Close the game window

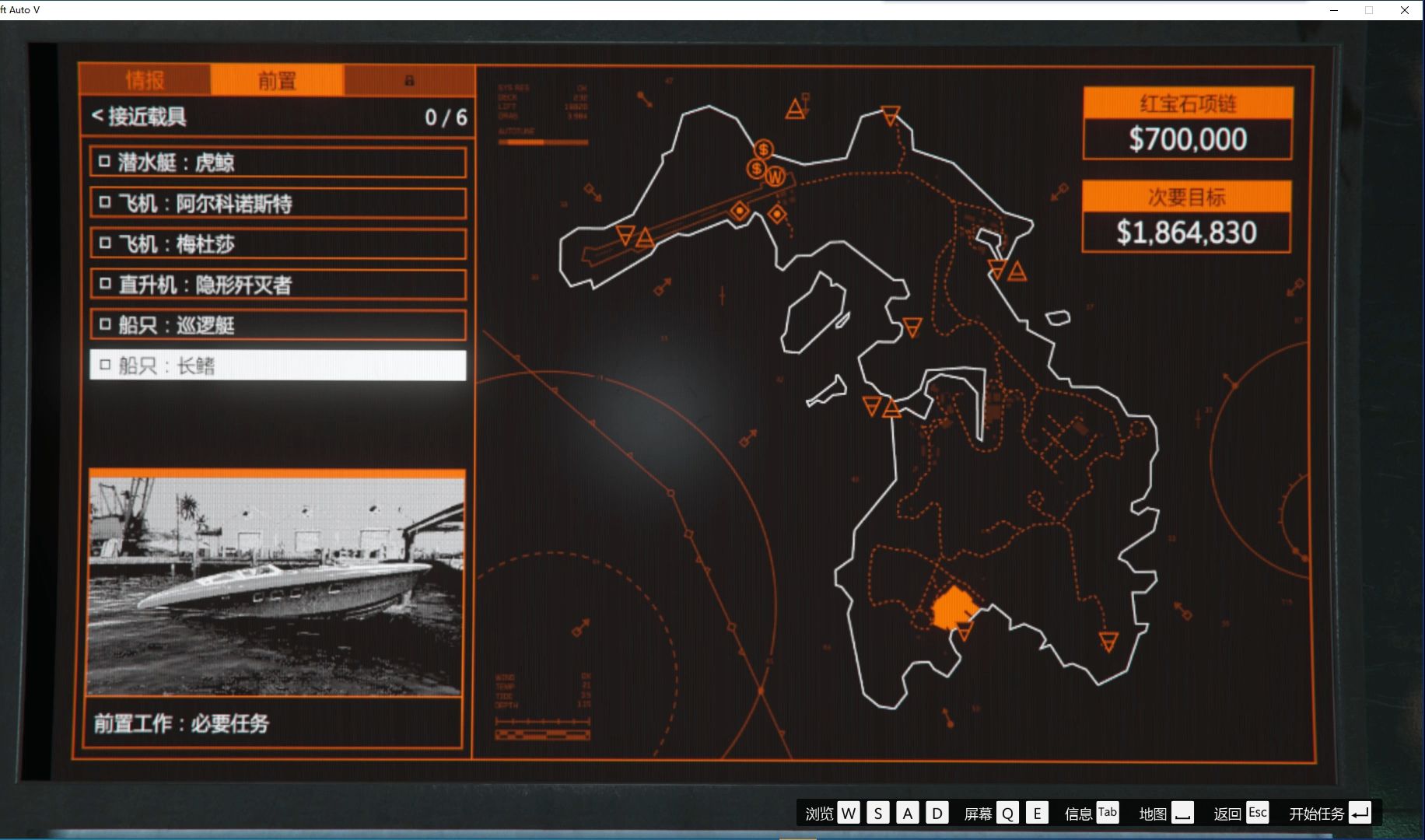pos(1405,10)
